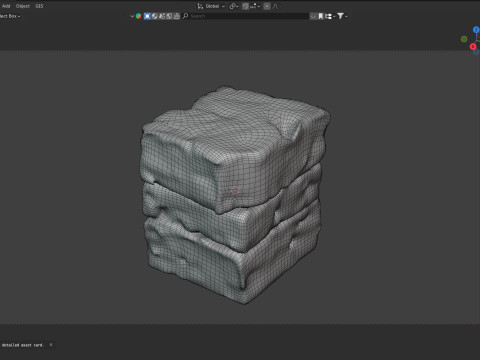
Task: Select the third asset type icon (Scene)
Action: [162, 16]
